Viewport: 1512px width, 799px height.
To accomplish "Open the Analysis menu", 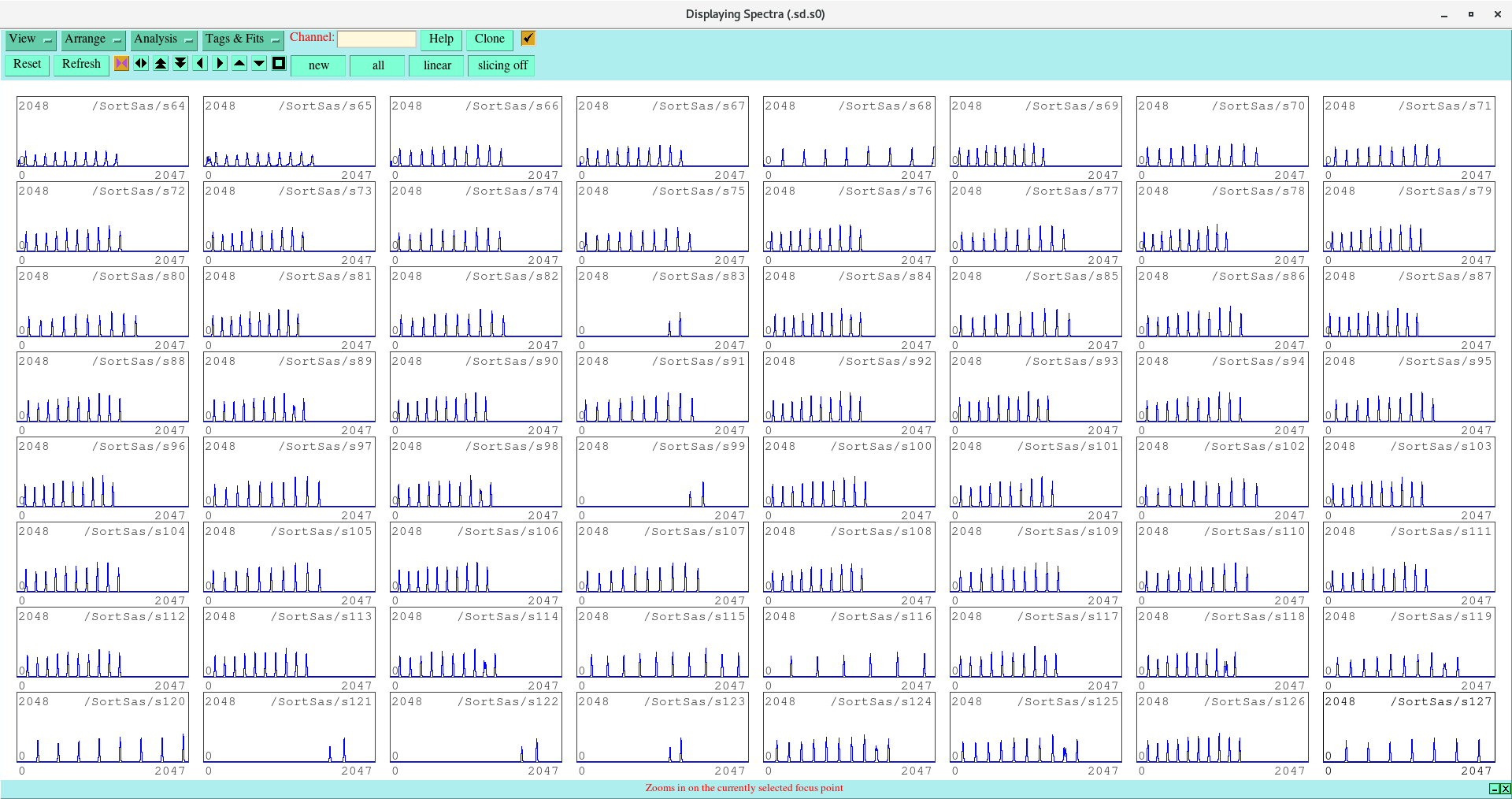I will (x=163, y=39).
